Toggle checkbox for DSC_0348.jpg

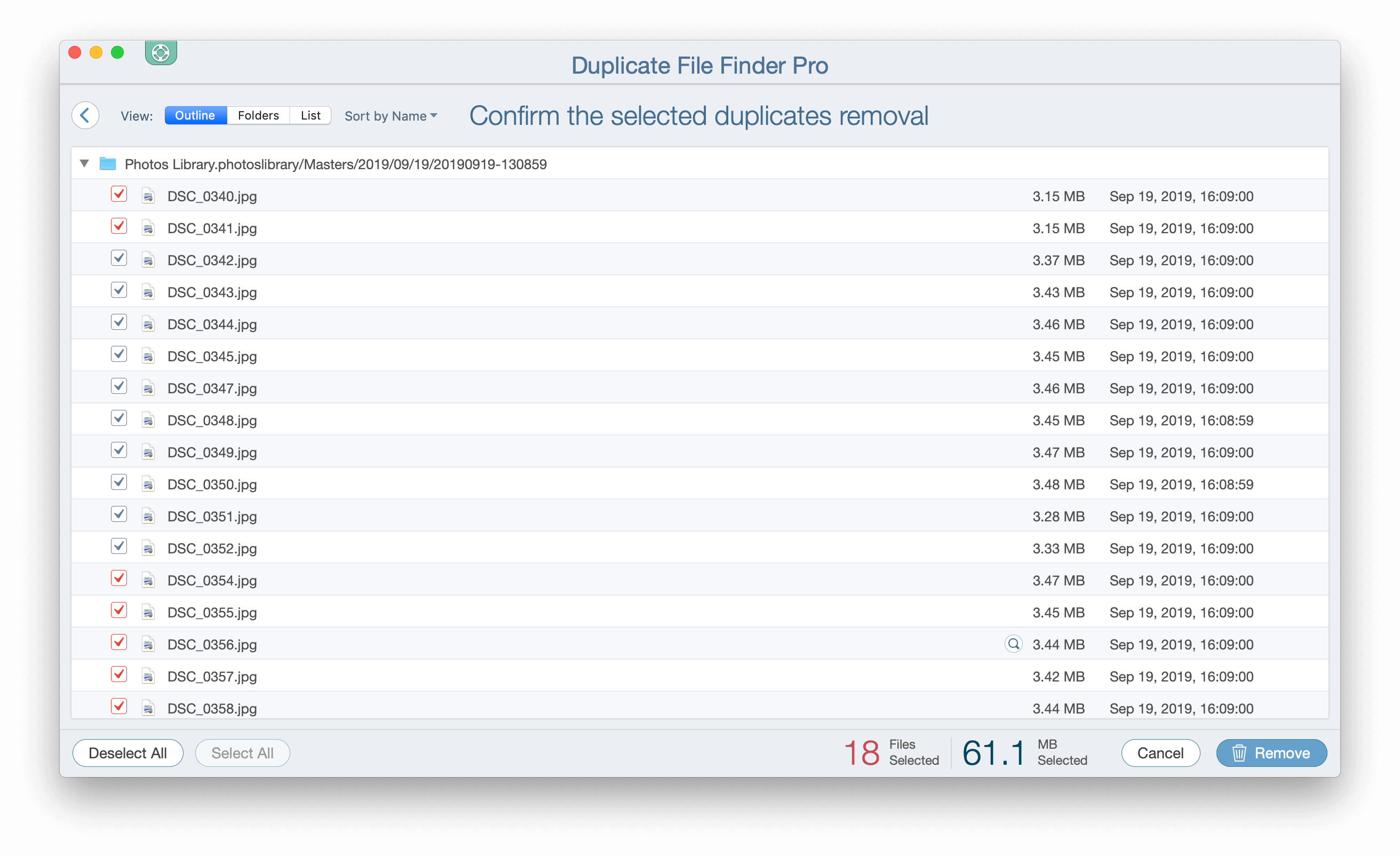[x=118, y=420]
